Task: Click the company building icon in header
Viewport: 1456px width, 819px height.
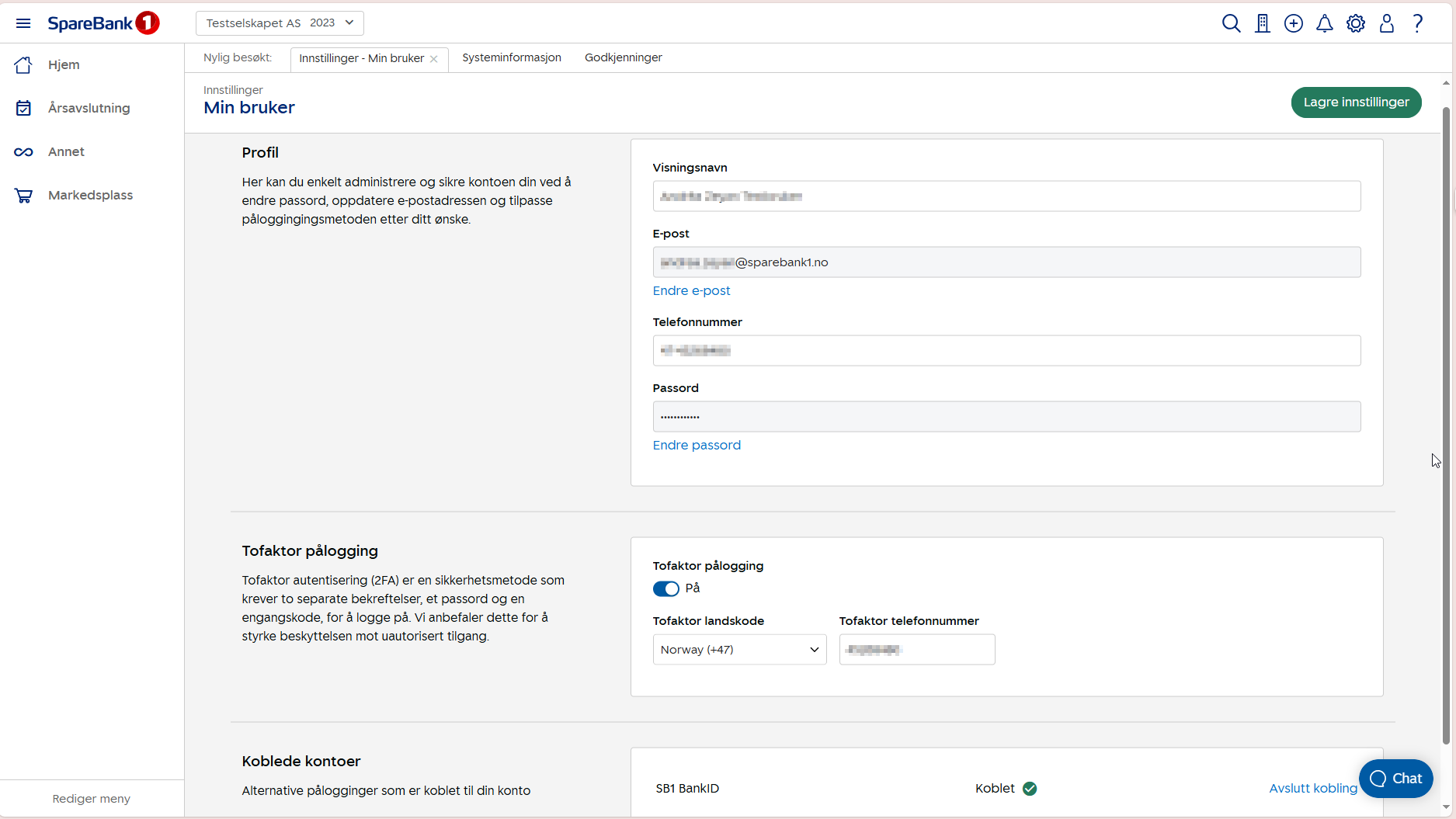Action: pos(1263,23)
